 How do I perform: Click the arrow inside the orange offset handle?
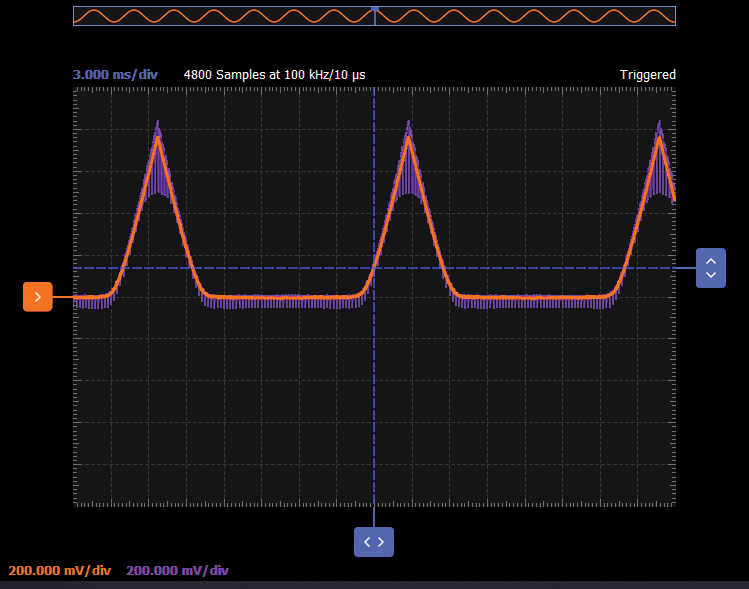[37, 297]
